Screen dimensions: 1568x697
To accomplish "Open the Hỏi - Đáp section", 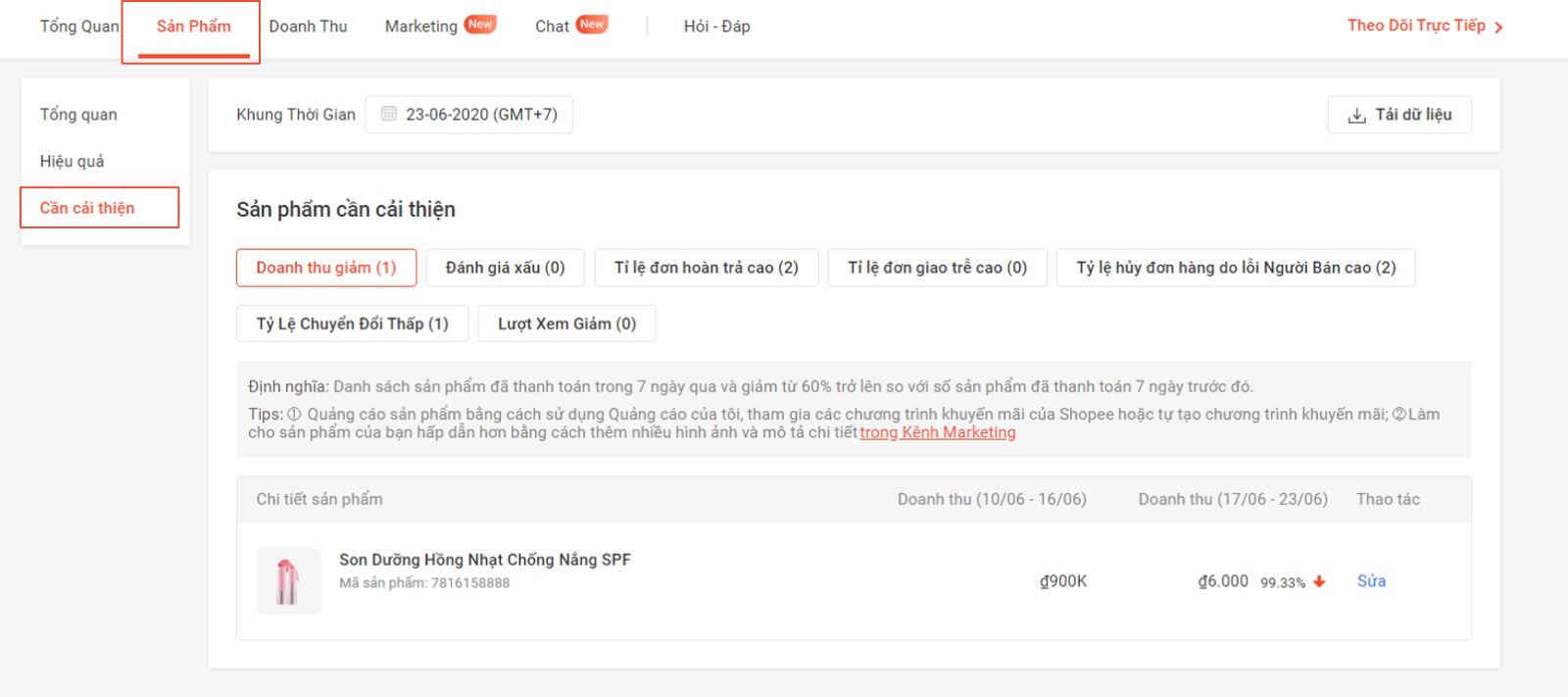I will click(x=716, y=26).
